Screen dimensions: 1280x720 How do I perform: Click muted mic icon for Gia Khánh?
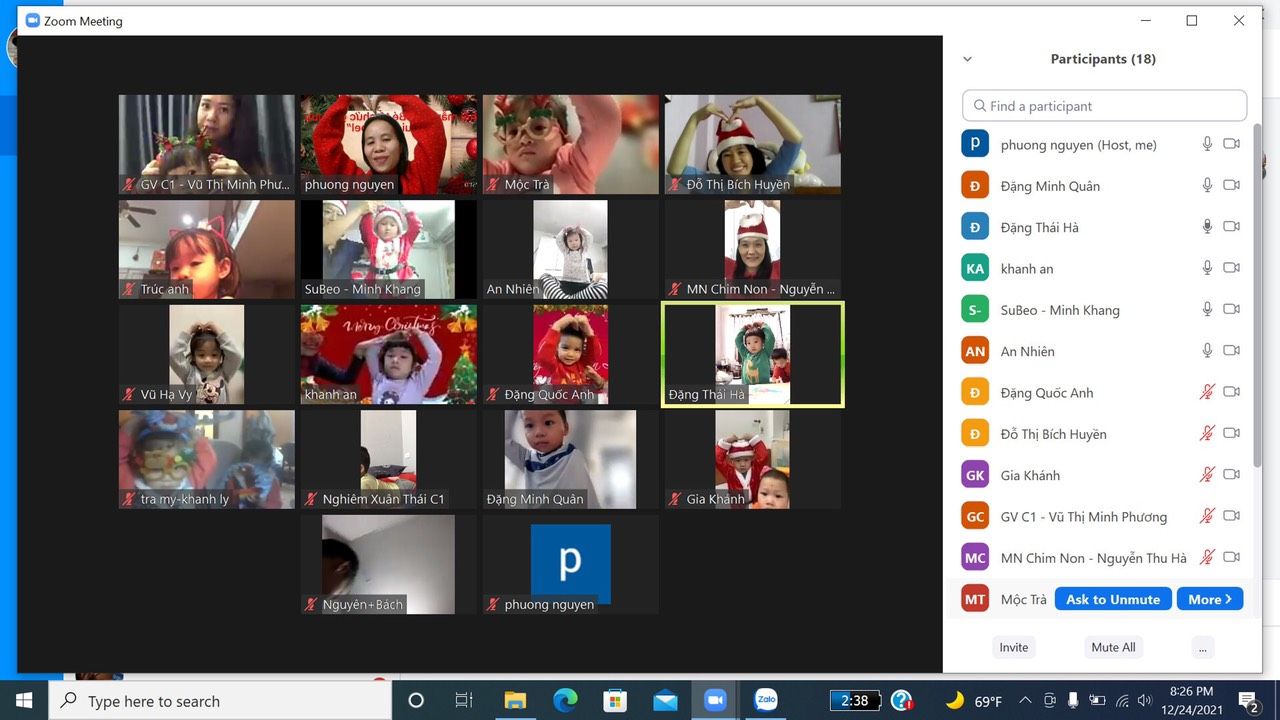pos(1207,475)
